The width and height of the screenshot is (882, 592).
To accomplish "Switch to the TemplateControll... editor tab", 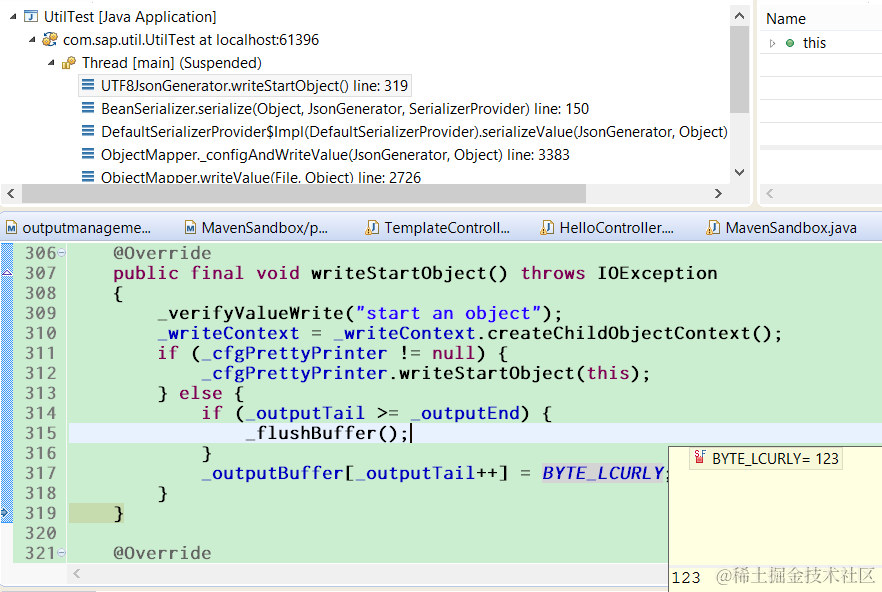I will point(447,228).
